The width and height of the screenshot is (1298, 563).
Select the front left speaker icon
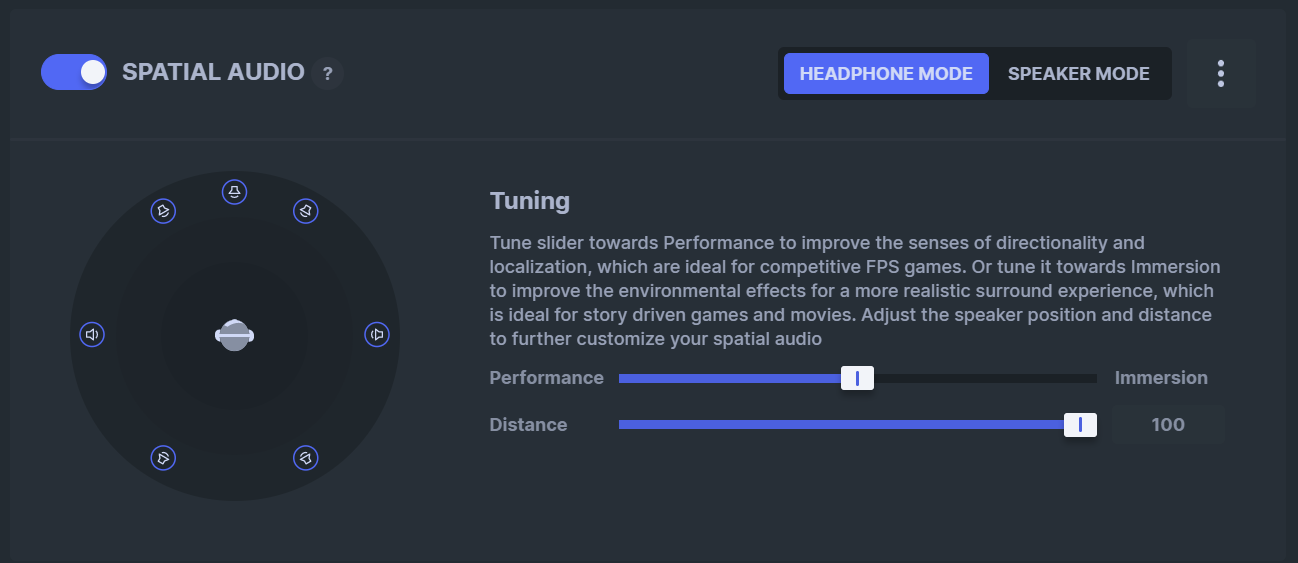point(163,211)
